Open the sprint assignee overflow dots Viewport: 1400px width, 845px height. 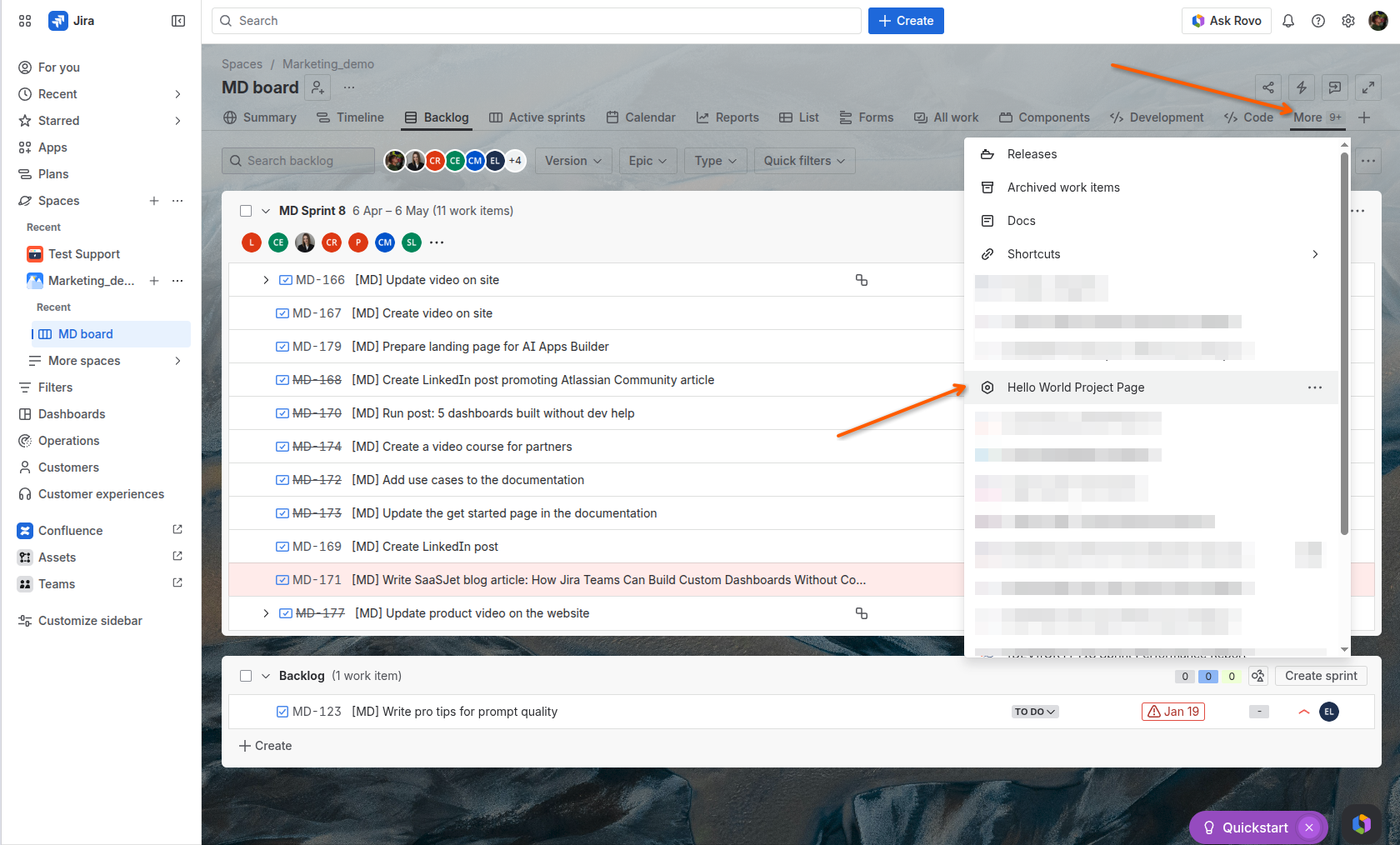[437, 242]
